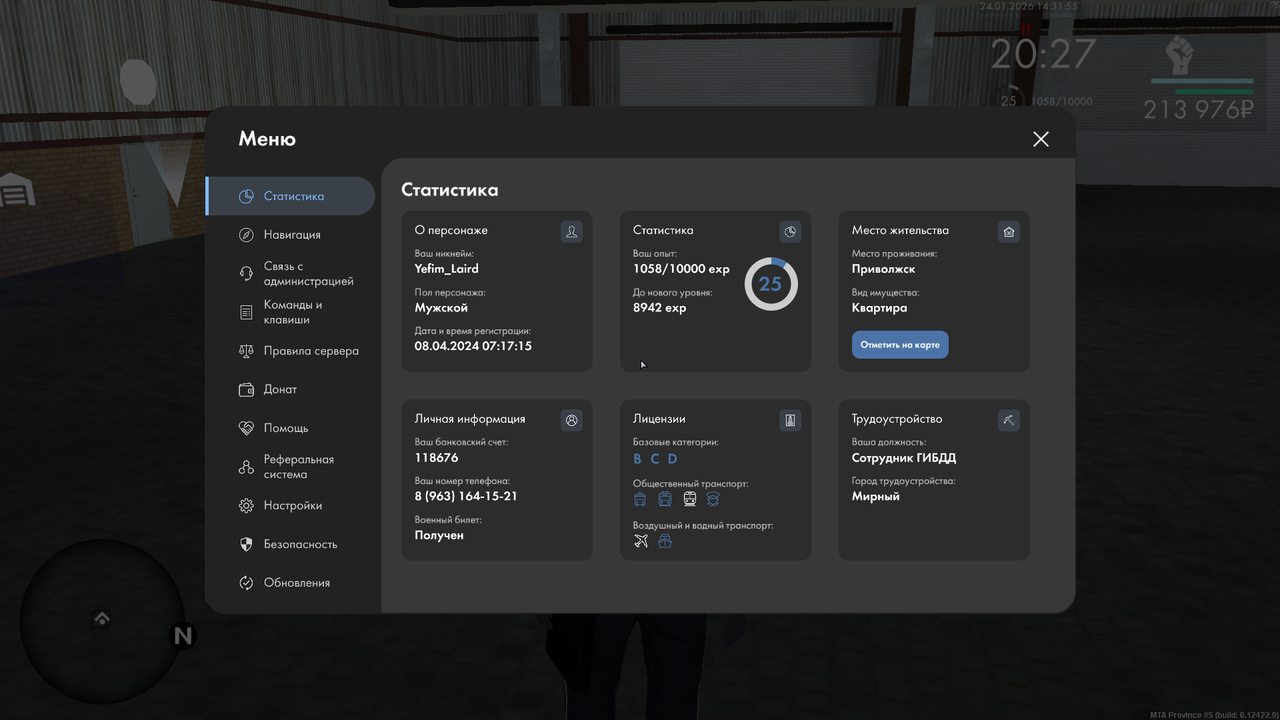Screen dimensions: 1280x720
Task: Click property type Квартира
Action: tap(880, 308)
